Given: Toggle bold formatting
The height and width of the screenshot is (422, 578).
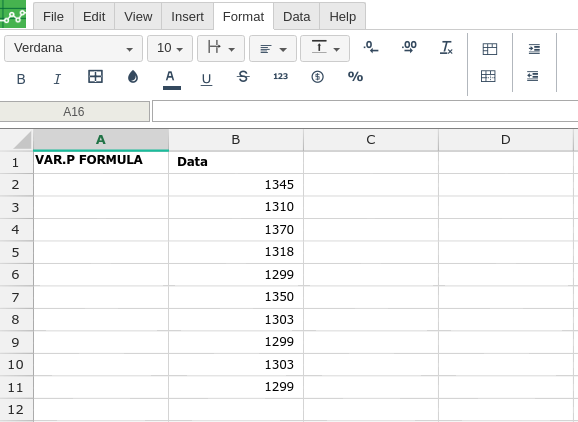Looking at the screenshot, I should (21, 79).
